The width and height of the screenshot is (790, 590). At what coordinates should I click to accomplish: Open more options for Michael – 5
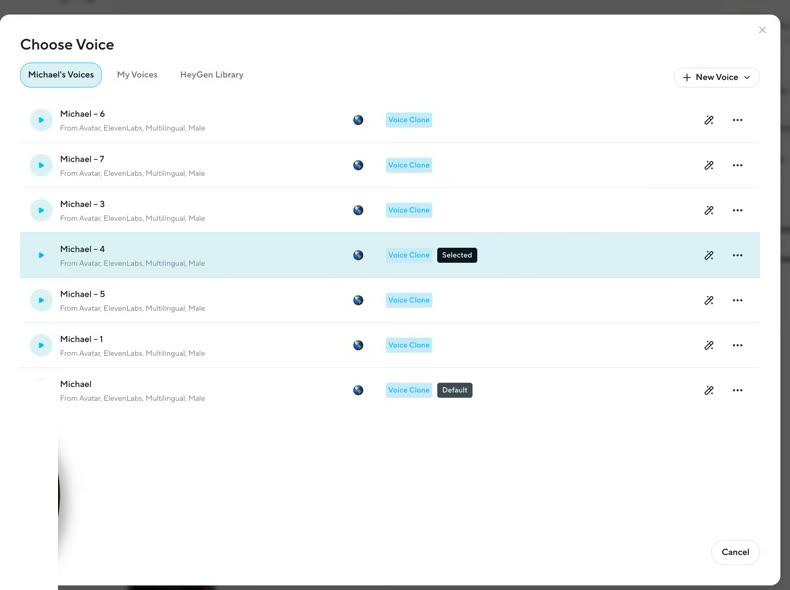738,300
